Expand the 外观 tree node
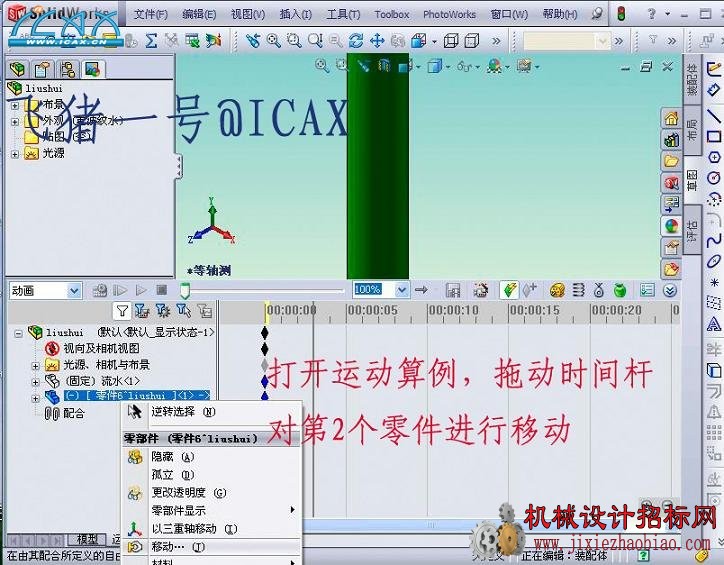Viewport: 724px width, 565px height. point(15,122)
